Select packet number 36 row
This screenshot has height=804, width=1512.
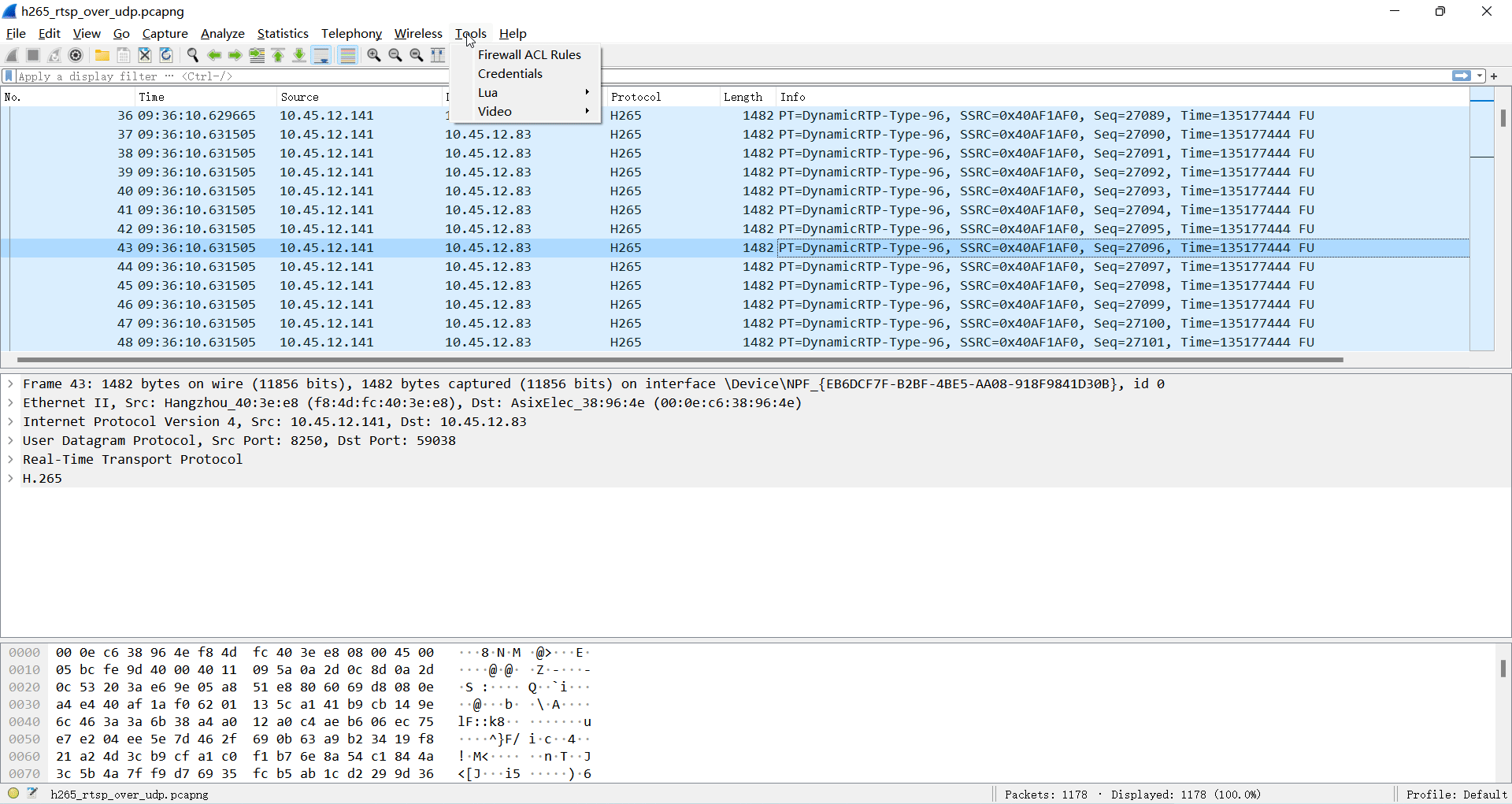coord(736,116)
